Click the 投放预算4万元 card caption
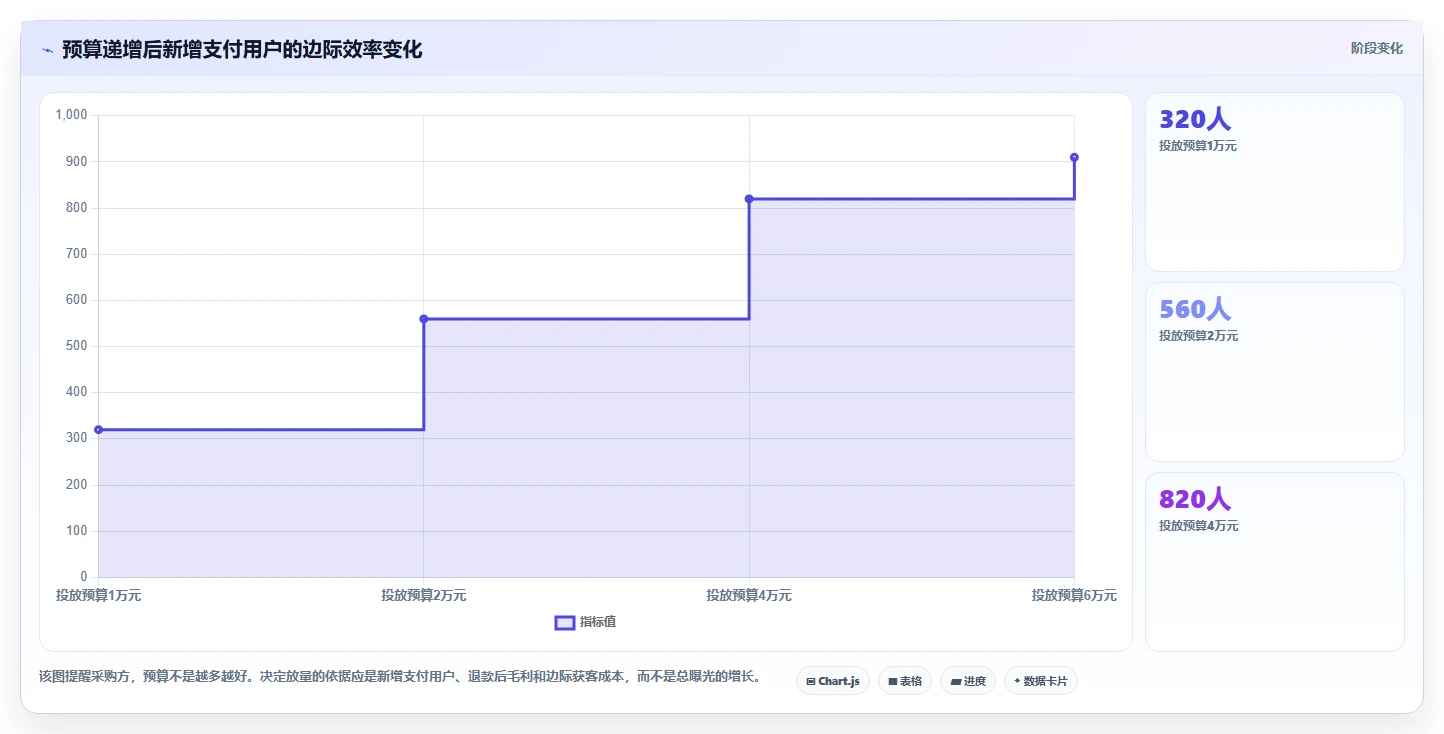The height and width of the screenshot is (734, 1444). tap(1198, 526)
